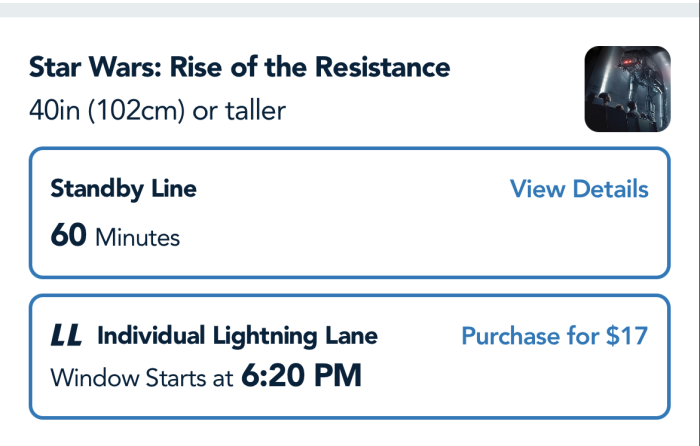This screenshot has height=446, width=700.
Task: Tap the Purchase for $17 link
Action: pos(554,337)
